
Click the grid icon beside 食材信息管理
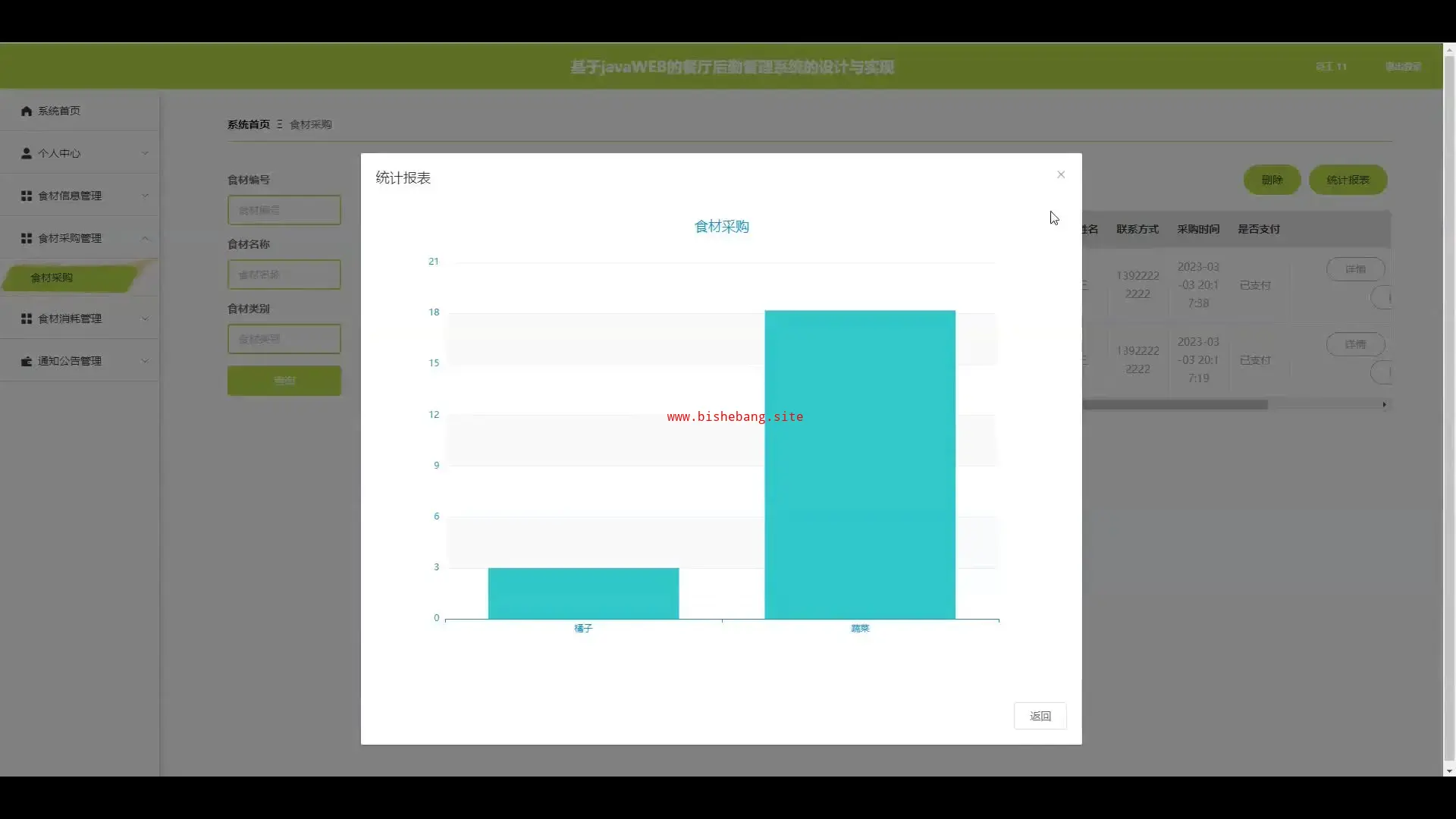[x=27, y=196]
